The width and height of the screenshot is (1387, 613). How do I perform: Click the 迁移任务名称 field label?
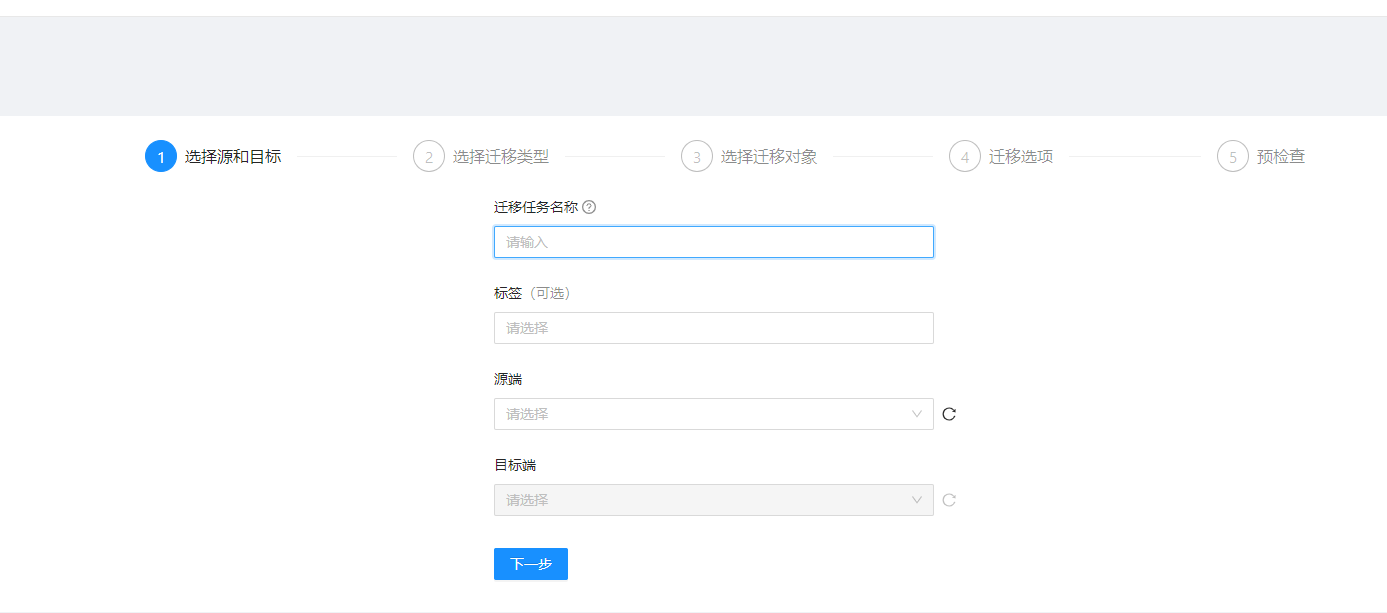(536, 208)
